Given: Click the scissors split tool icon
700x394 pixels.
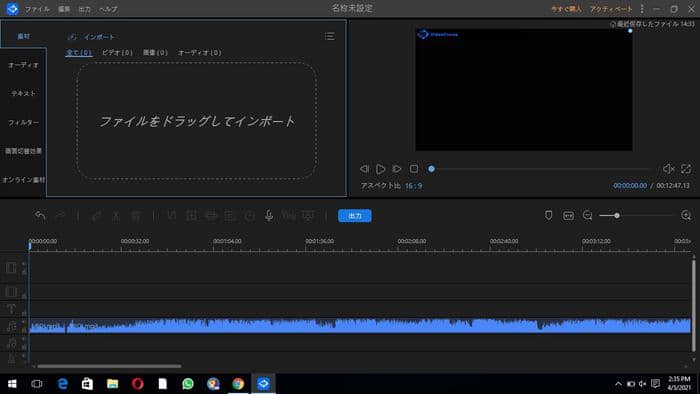Looking at the screenshot, I should click(116, 216).
